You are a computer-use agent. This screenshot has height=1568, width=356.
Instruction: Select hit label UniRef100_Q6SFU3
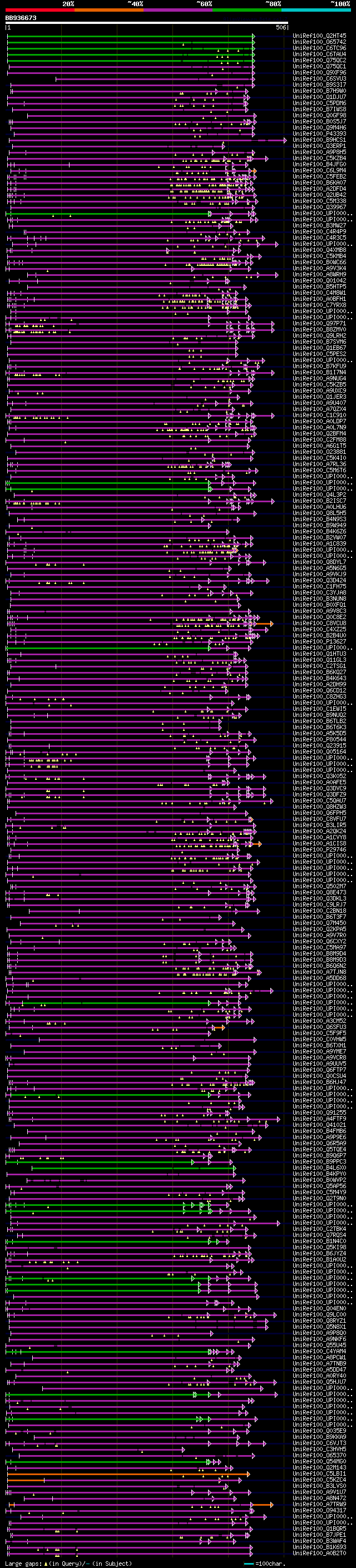319,1027
